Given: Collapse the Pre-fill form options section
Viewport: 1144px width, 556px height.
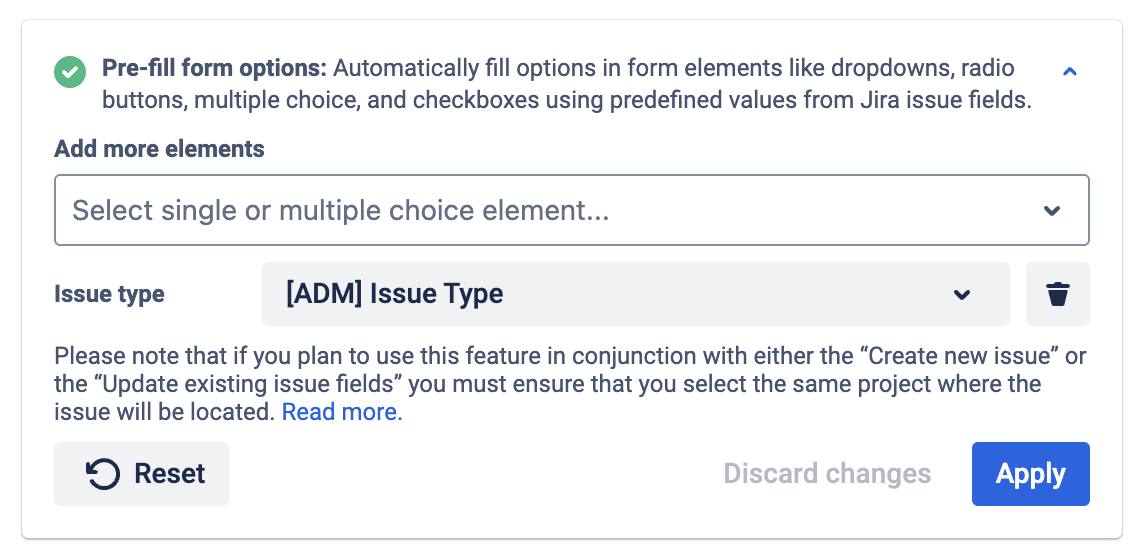Looking at the screenshot, I should (x=1070, y=72).
